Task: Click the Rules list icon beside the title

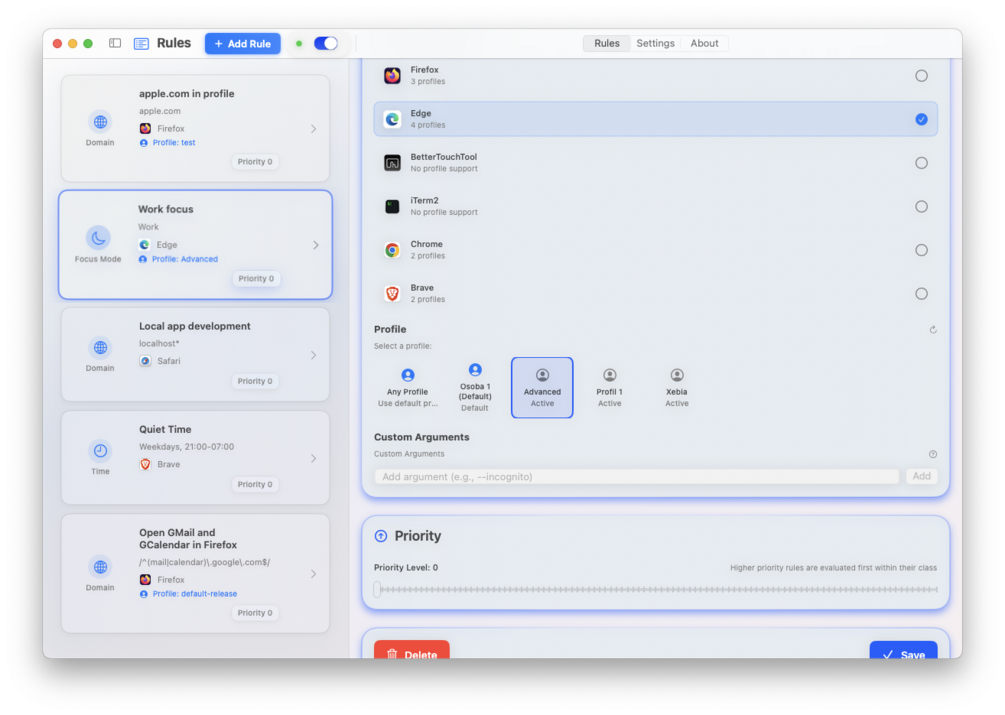Action: 141,44
